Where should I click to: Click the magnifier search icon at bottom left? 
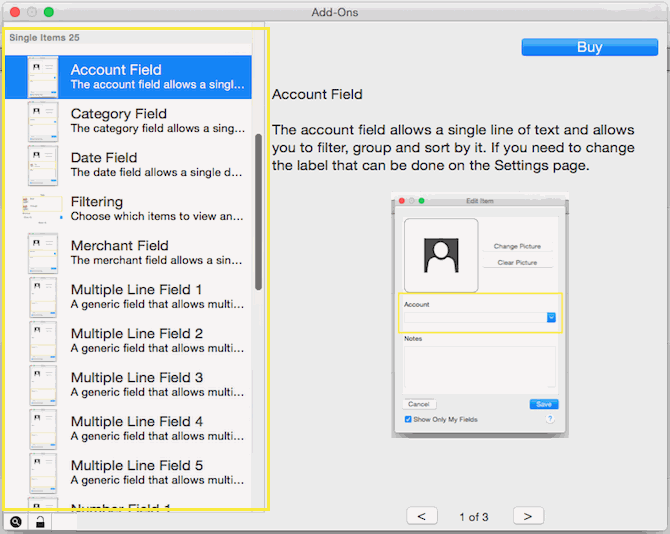tap(16, 522)
